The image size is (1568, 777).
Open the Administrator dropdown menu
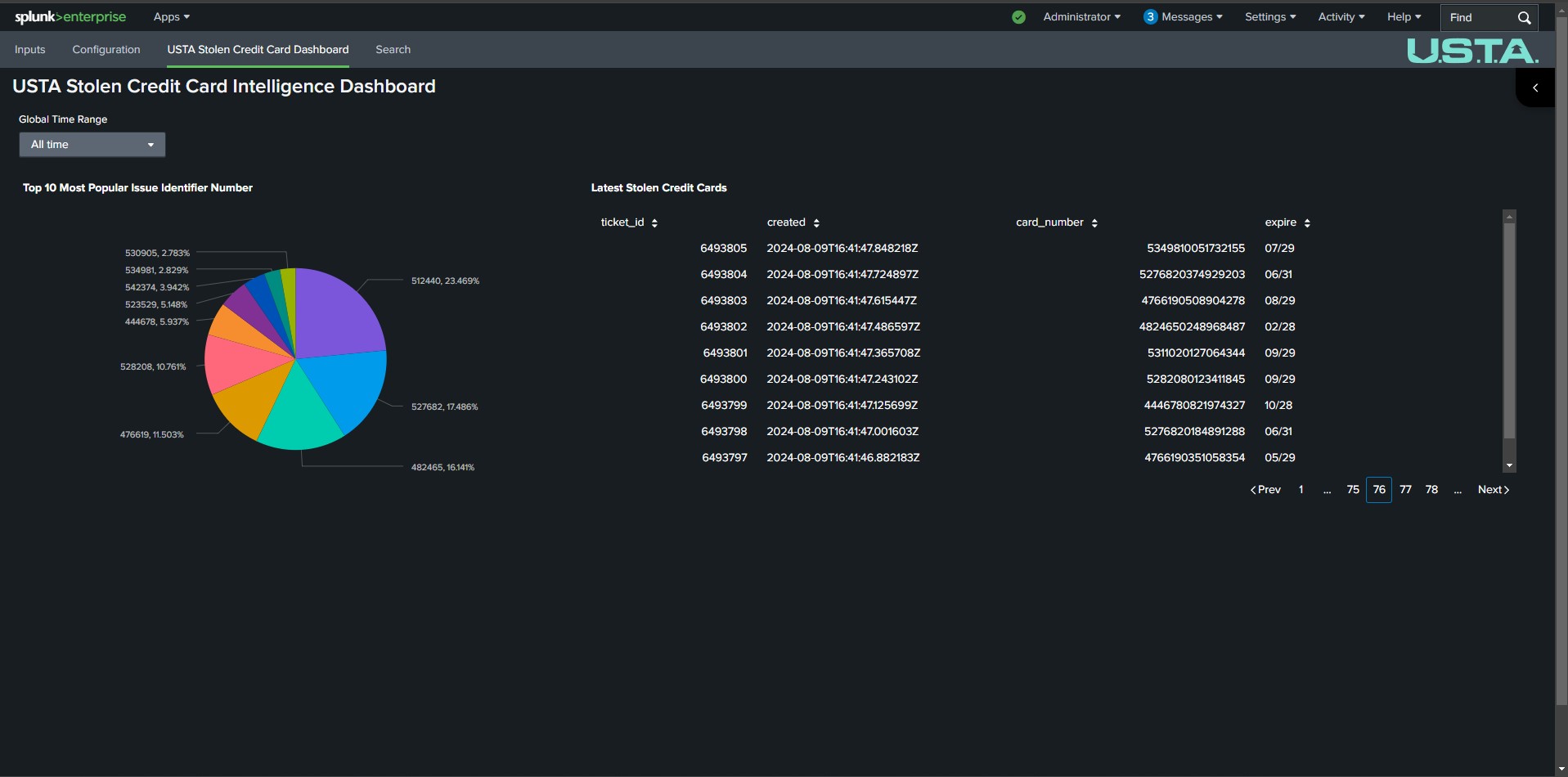coord(1081,17)
